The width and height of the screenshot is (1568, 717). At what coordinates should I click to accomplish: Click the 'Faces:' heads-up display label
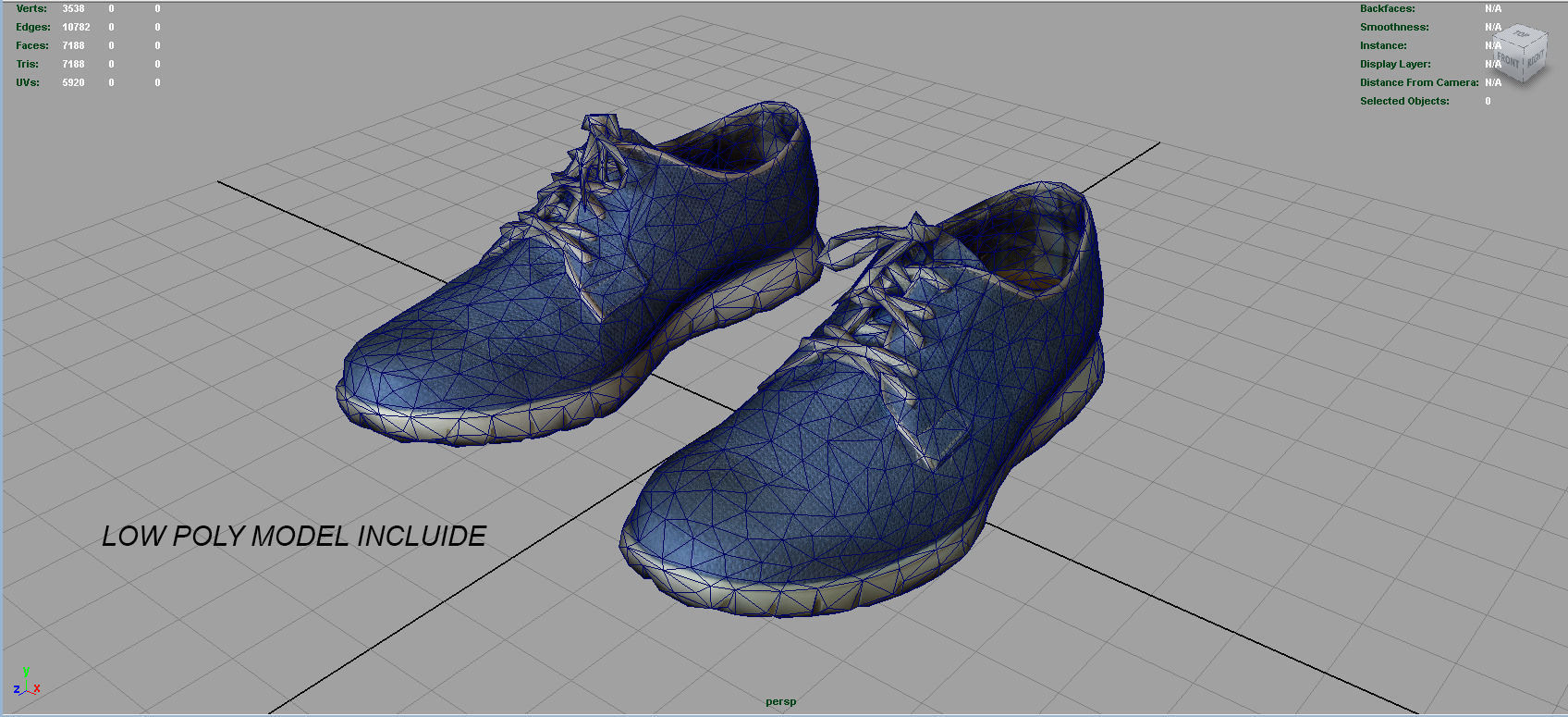tap(32, 45)
